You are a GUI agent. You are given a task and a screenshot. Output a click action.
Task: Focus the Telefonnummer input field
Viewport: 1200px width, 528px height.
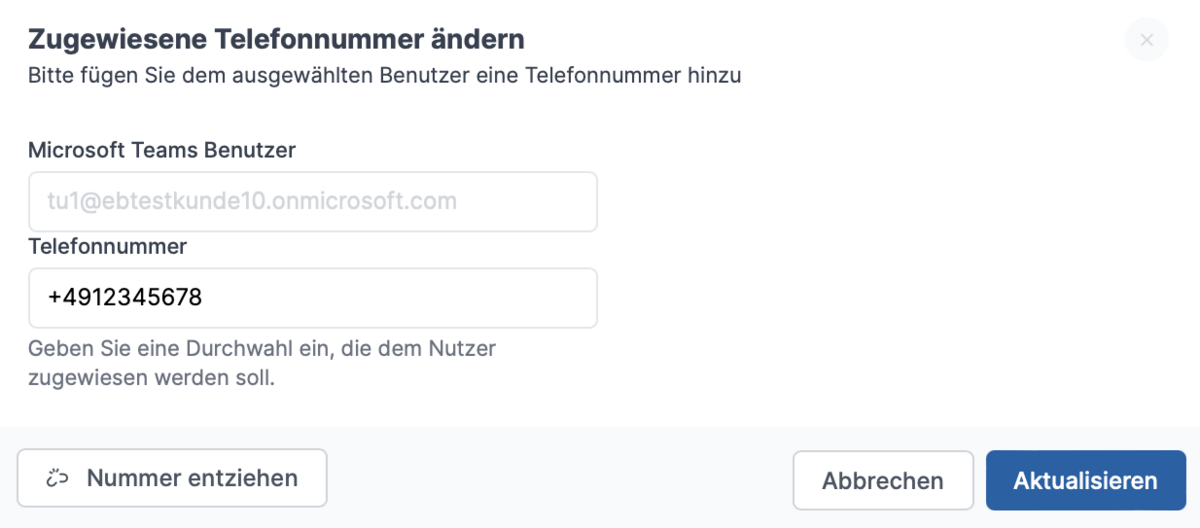pyautogui.click(x=312, y=298)
